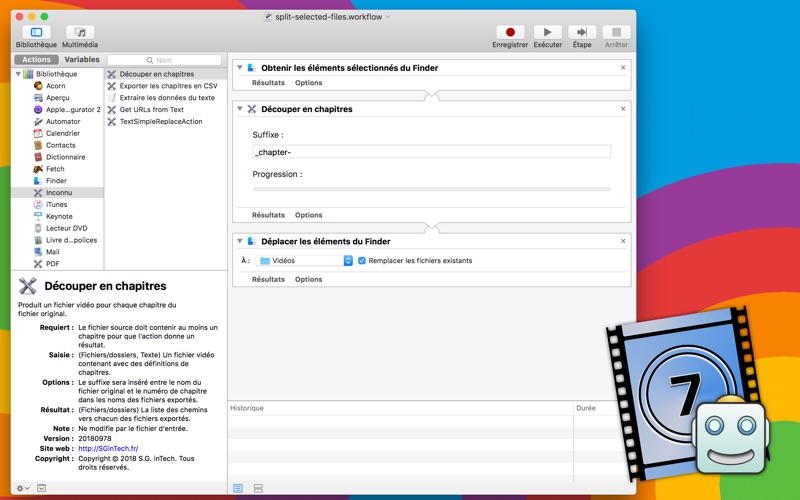
Task: Open the Vidéos destination folder dropdown
Action: coord(304,260)
